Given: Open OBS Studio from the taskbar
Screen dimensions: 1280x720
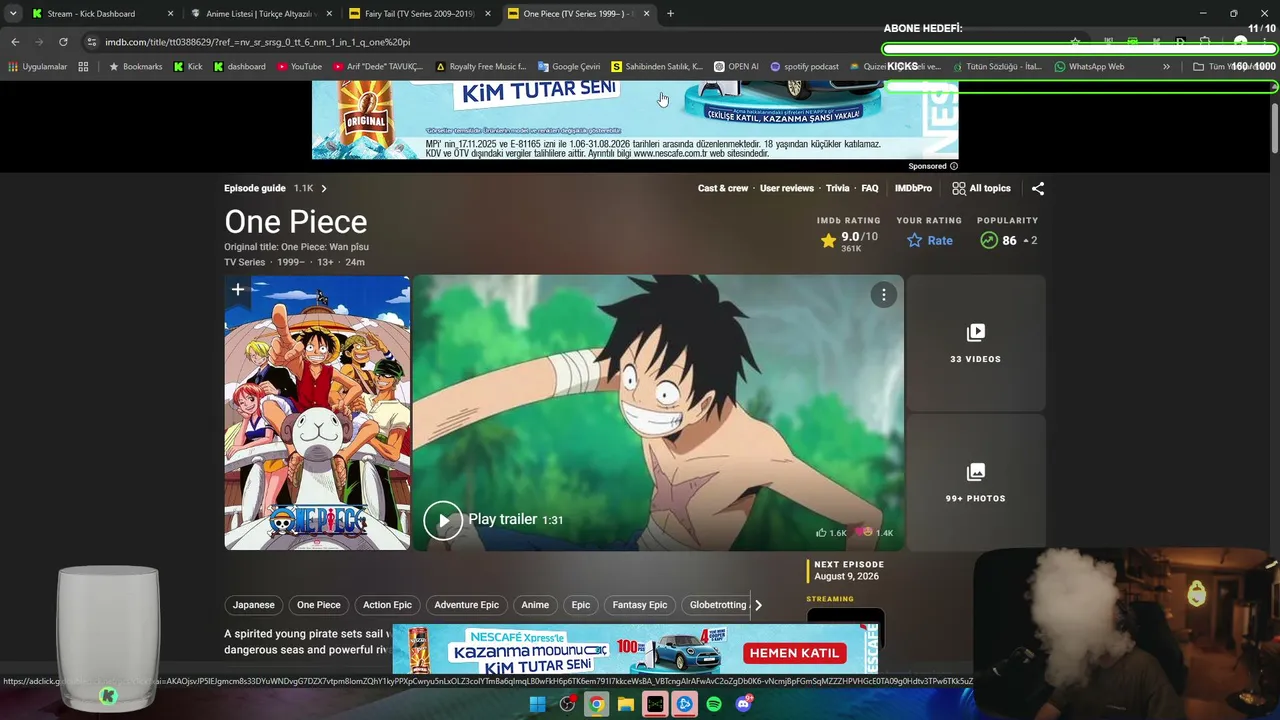Looking at the screenshot, I should coord(567,704).
